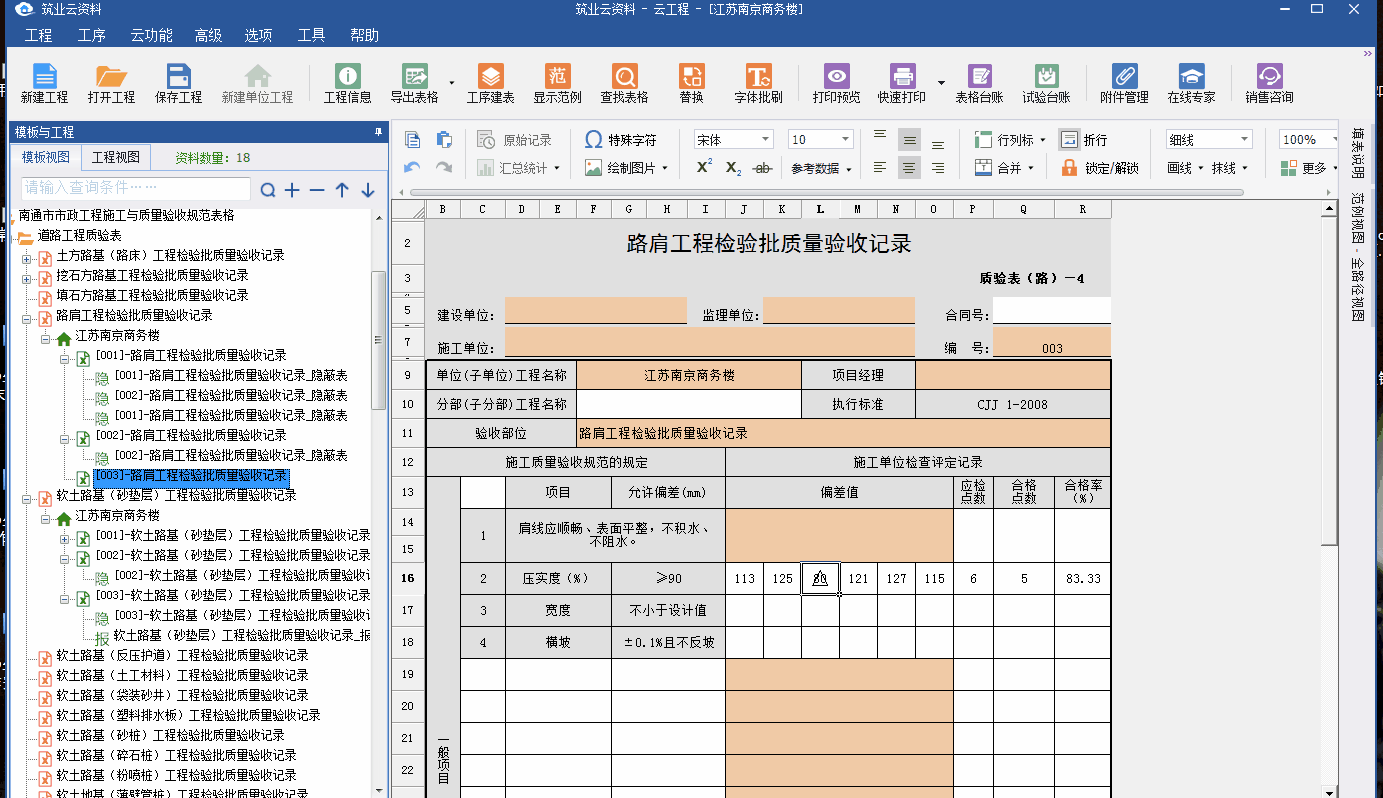Click the zoom percentage 100% box
The image size is (1383, 798).
tap(1307, 140)
